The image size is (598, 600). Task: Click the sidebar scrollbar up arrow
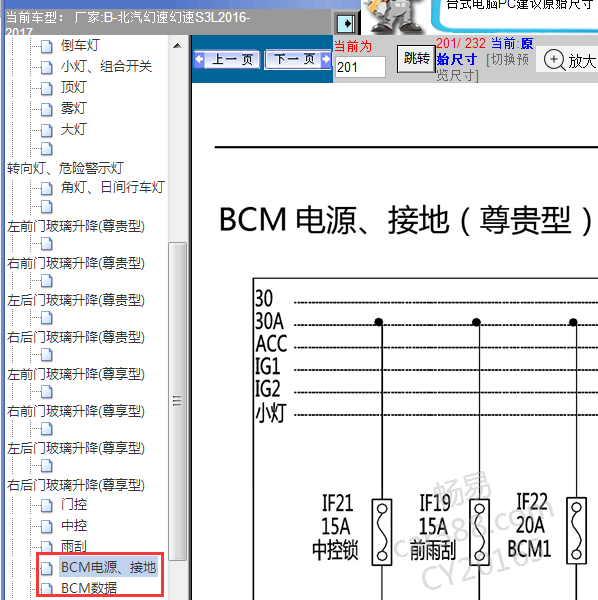click(x=177, y=46)
